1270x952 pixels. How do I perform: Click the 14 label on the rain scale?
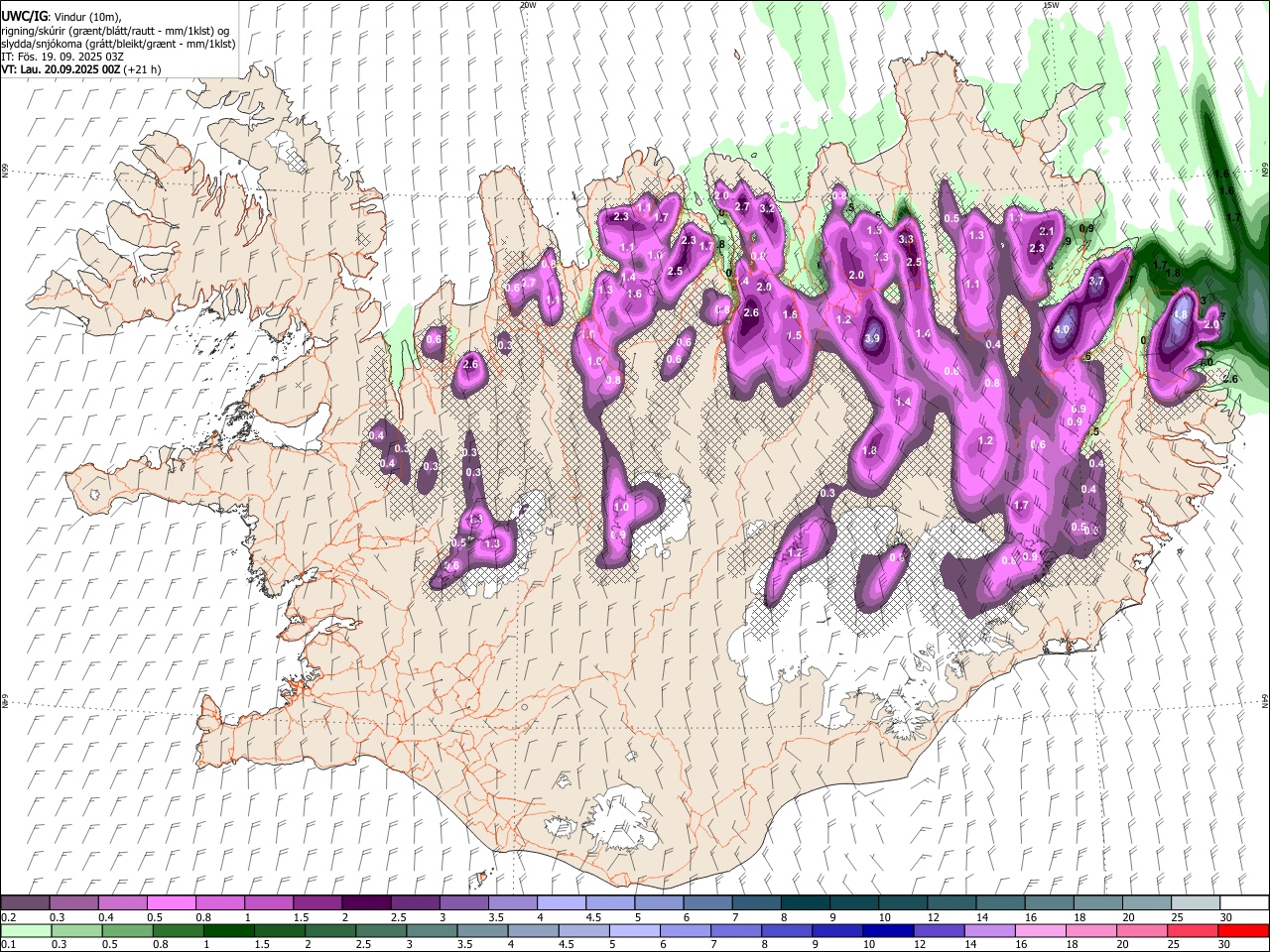coord(972,945)
